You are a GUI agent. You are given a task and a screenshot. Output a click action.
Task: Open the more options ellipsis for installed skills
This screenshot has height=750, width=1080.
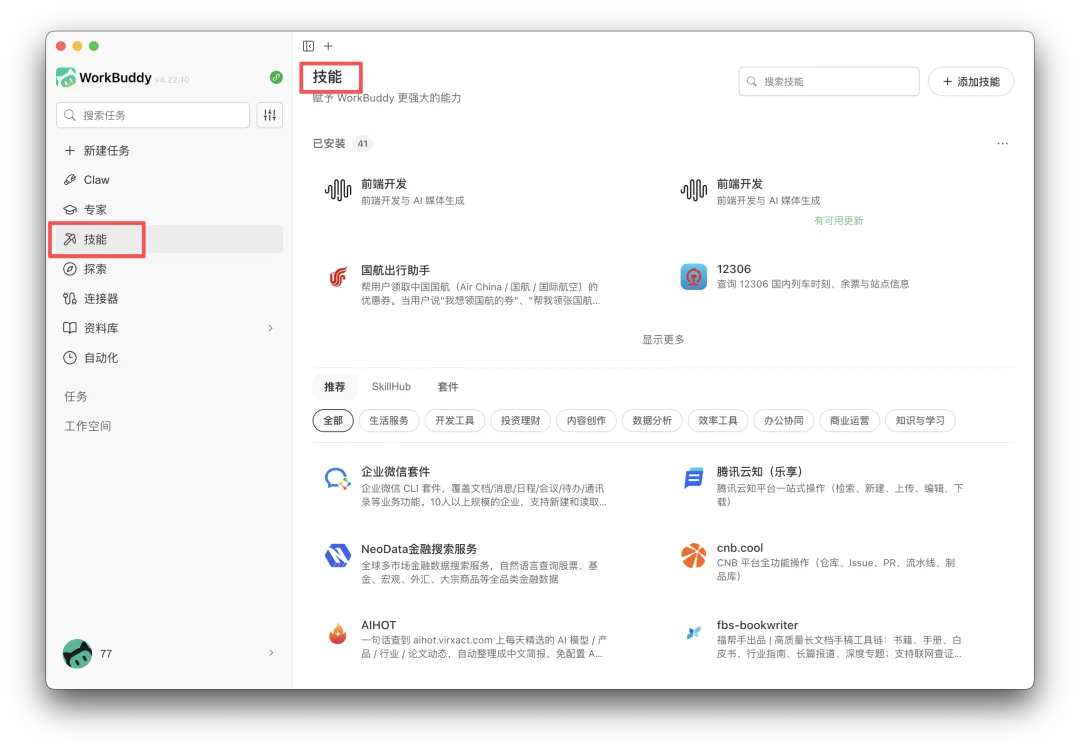pos(1002,143)
